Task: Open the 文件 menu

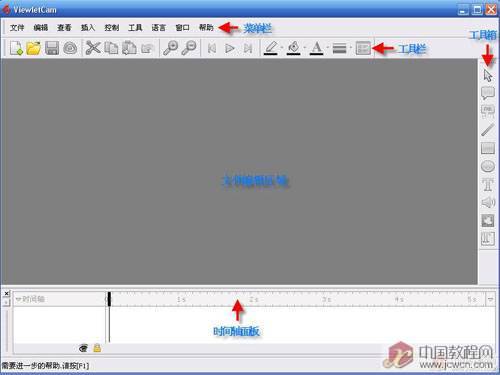Action: [x=17, y=28]
